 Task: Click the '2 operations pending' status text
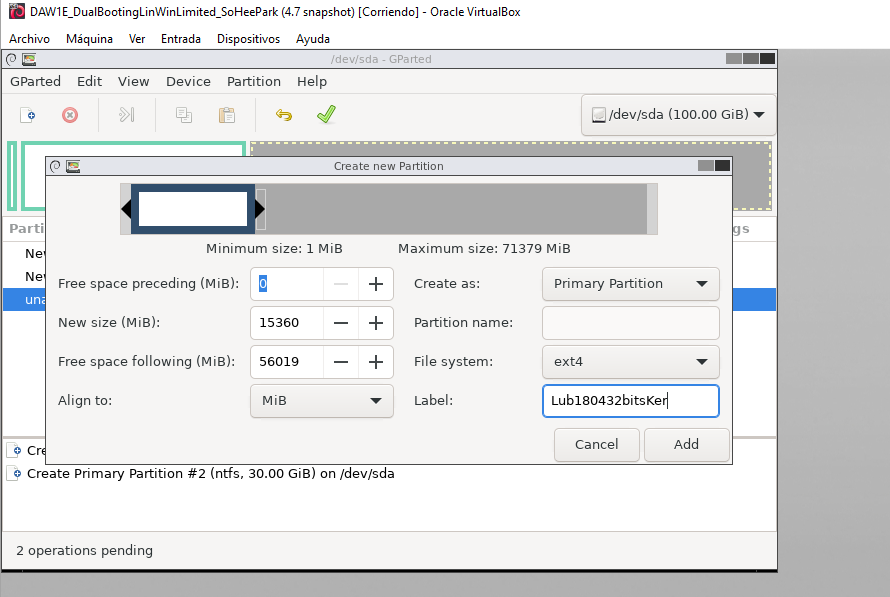coord(85,550)
